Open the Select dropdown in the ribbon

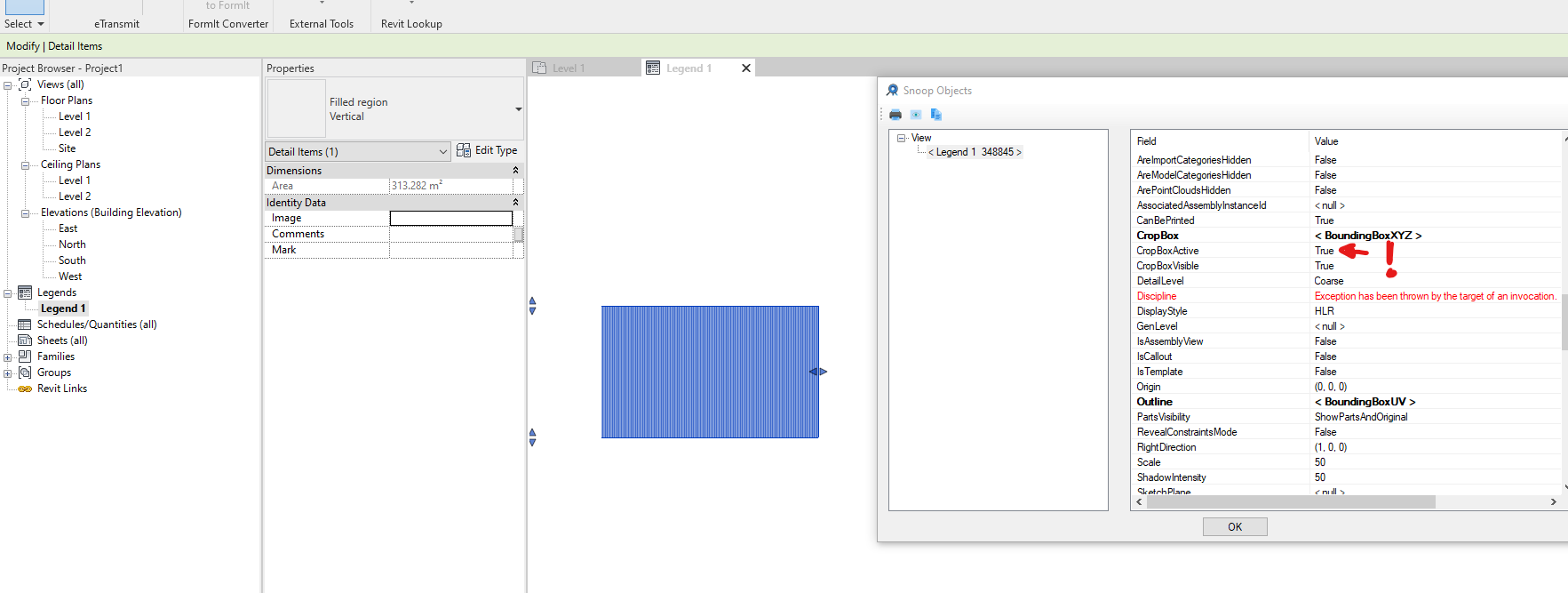pyautogui.click(x=24, y=24)
